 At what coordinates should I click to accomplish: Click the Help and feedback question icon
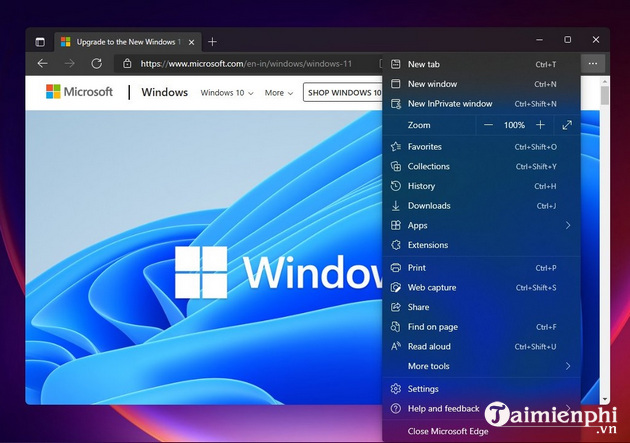click(396, 408)
